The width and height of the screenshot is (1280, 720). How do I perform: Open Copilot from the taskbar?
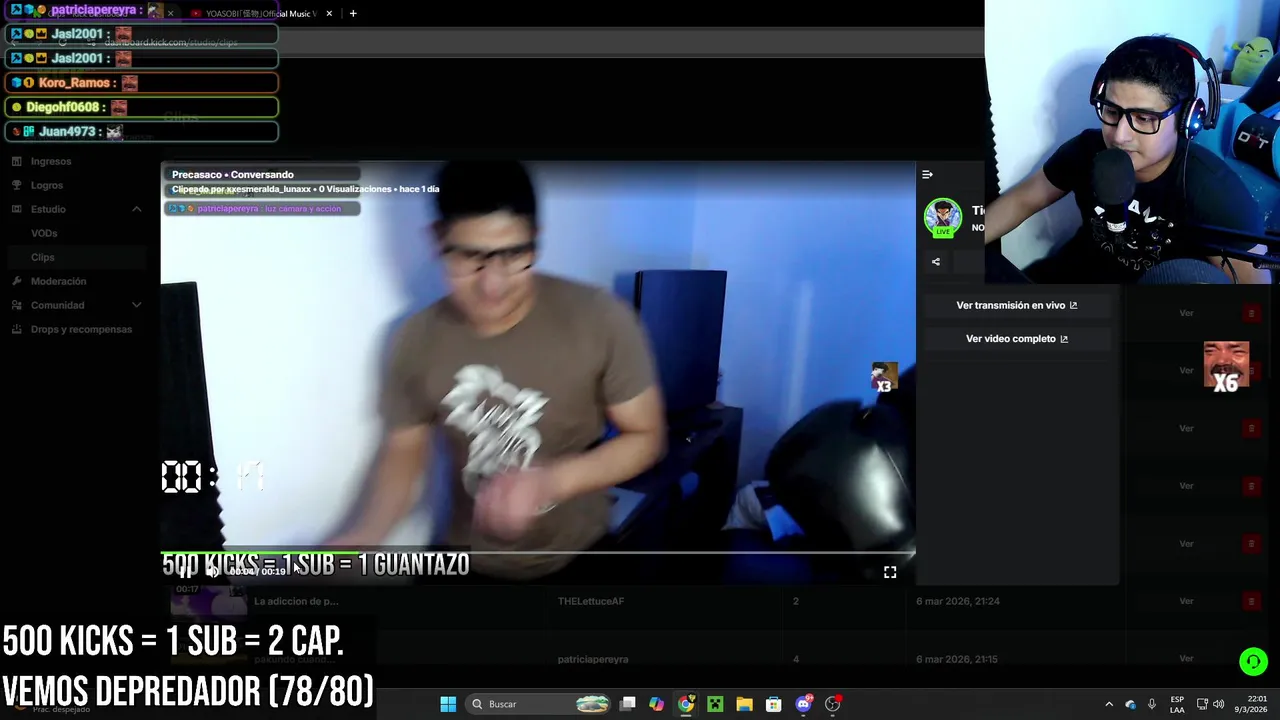tap(657, 704)
